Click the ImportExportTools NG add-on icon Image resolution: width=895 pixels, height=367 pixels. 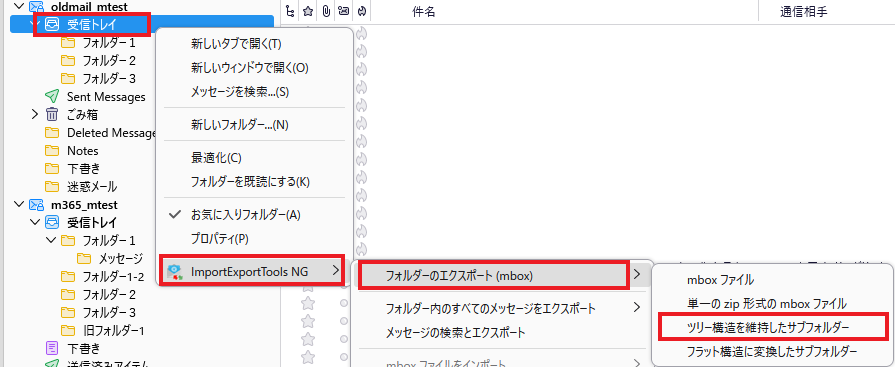(175, 272)
